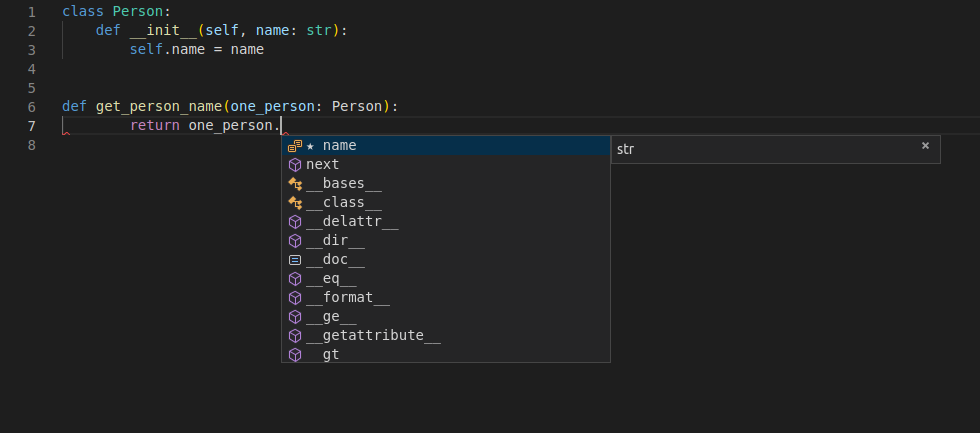Click the cube icon beside next
This screenshot has width=980, height=433.
tap(295, 165)
